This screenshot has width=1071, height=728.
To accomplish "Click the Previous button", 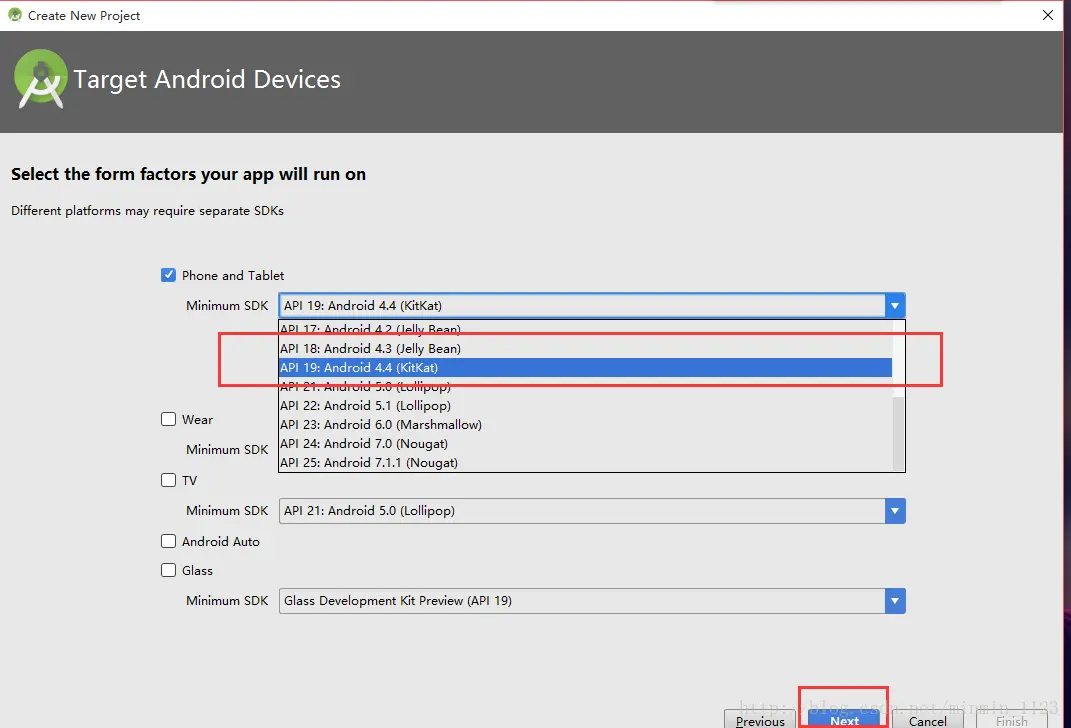I will (759, 720).
